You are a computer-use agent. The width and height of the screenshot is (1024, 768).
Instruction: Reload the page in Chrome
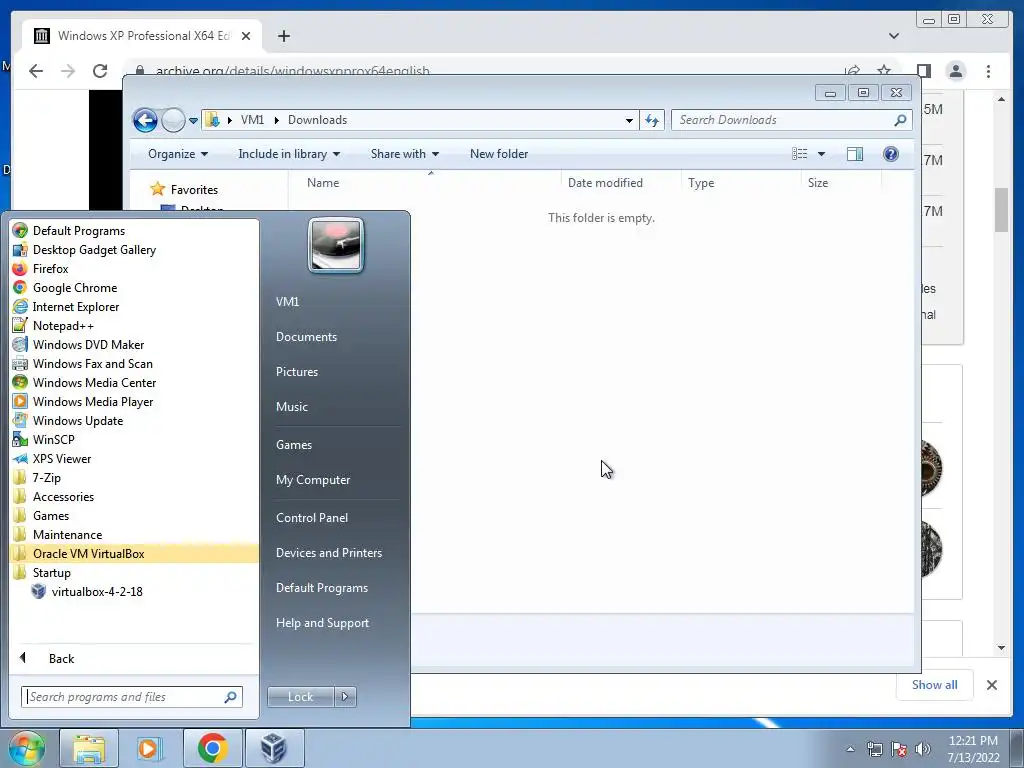click(100, 71)
